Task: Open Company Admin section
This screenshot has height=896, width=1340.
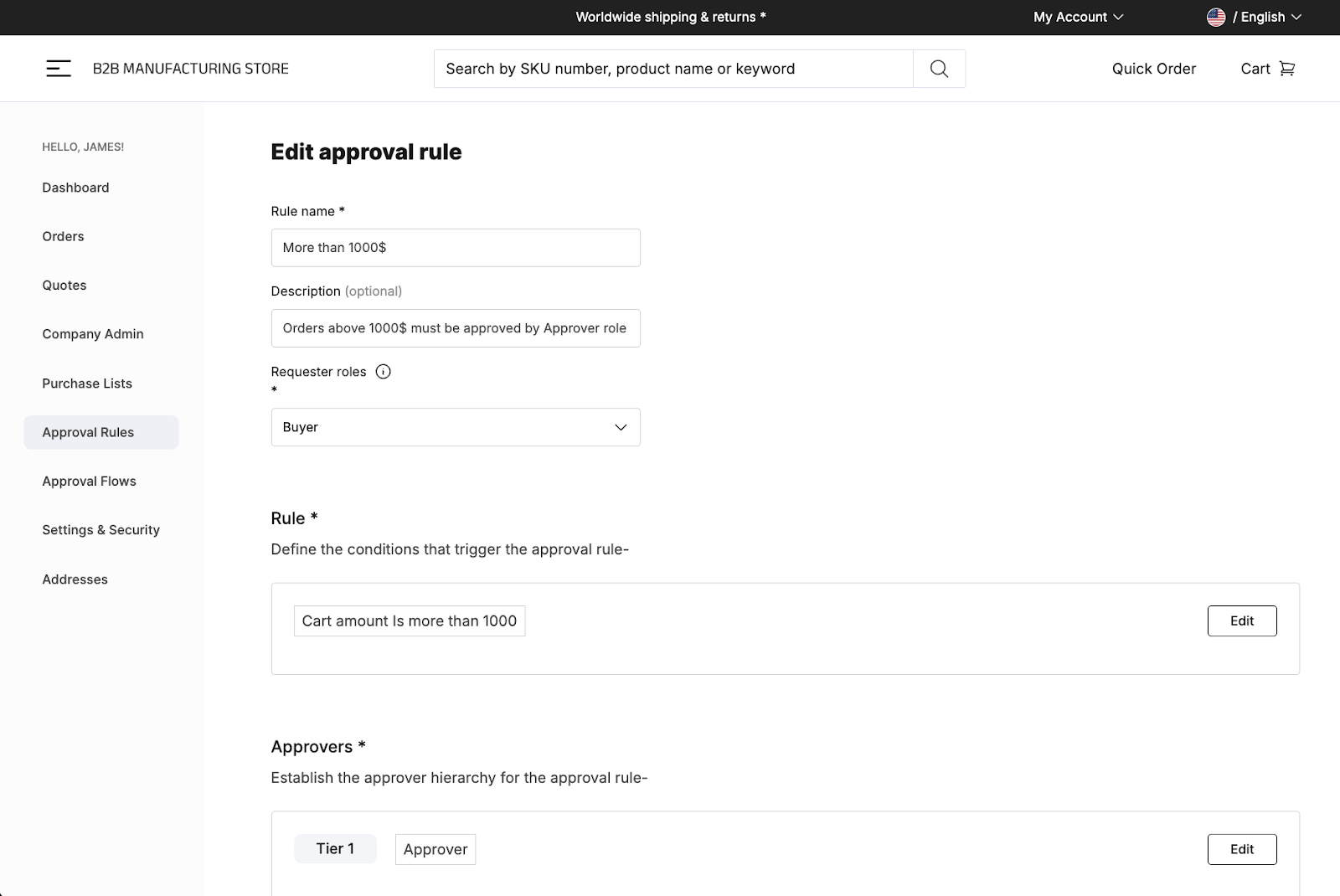Action: point(93,334)
